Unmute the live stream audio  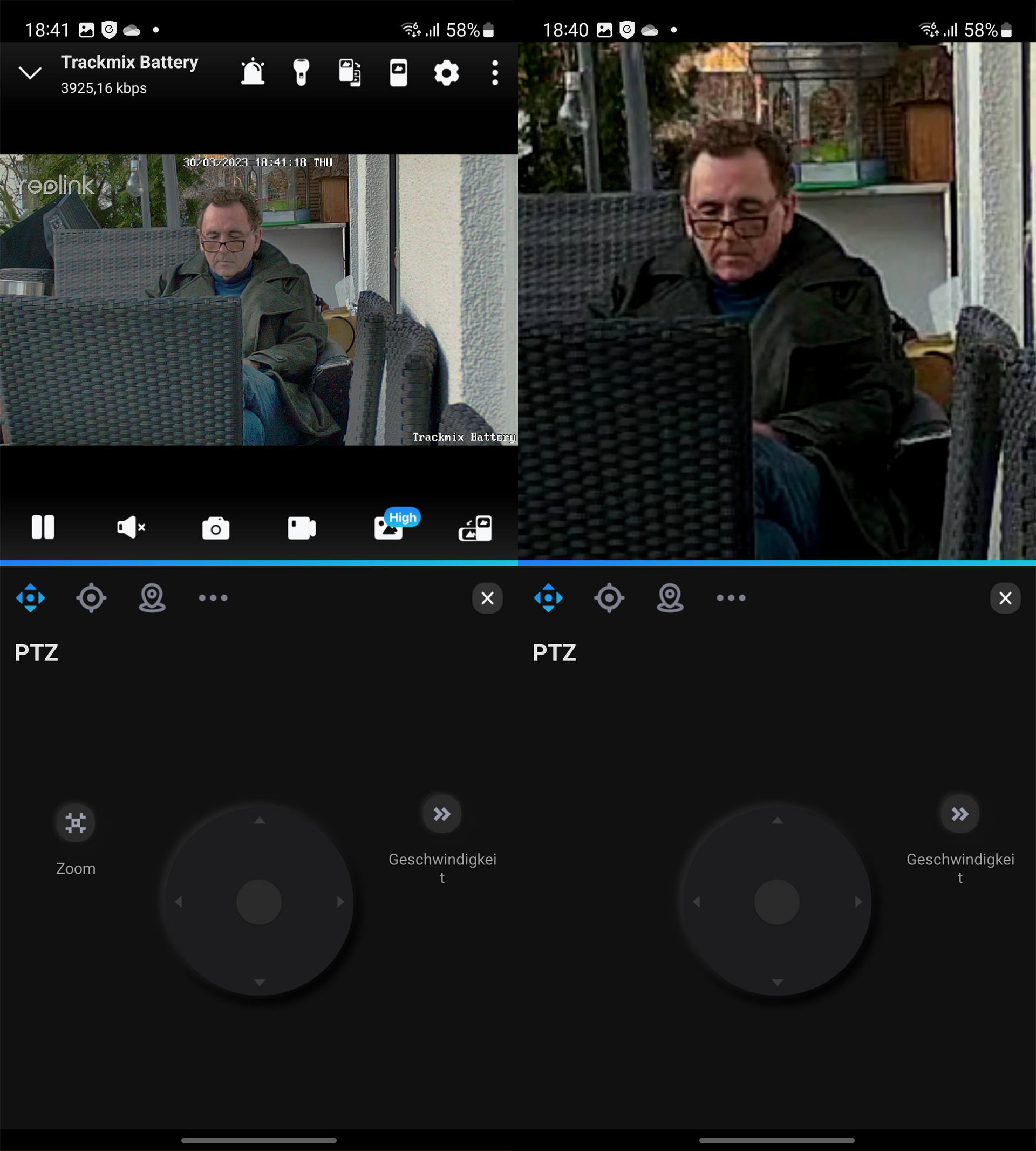click(x=131, y=528)
